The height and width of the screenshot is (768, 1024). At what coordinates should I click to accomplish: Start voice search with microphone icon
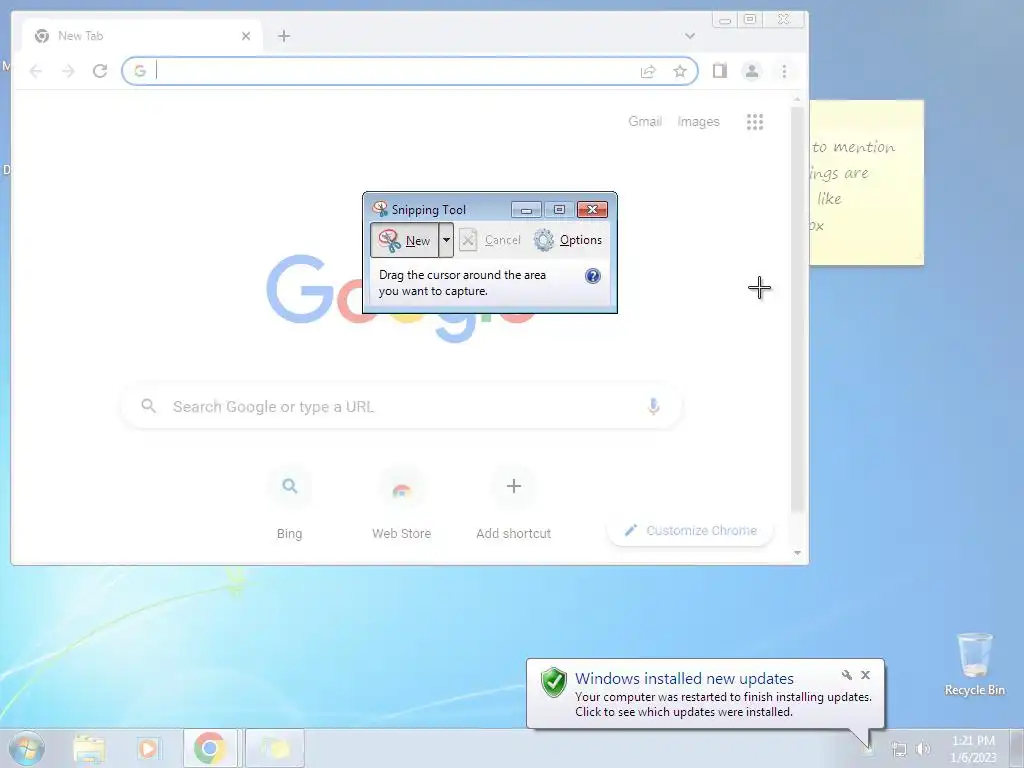click(653, 406)
